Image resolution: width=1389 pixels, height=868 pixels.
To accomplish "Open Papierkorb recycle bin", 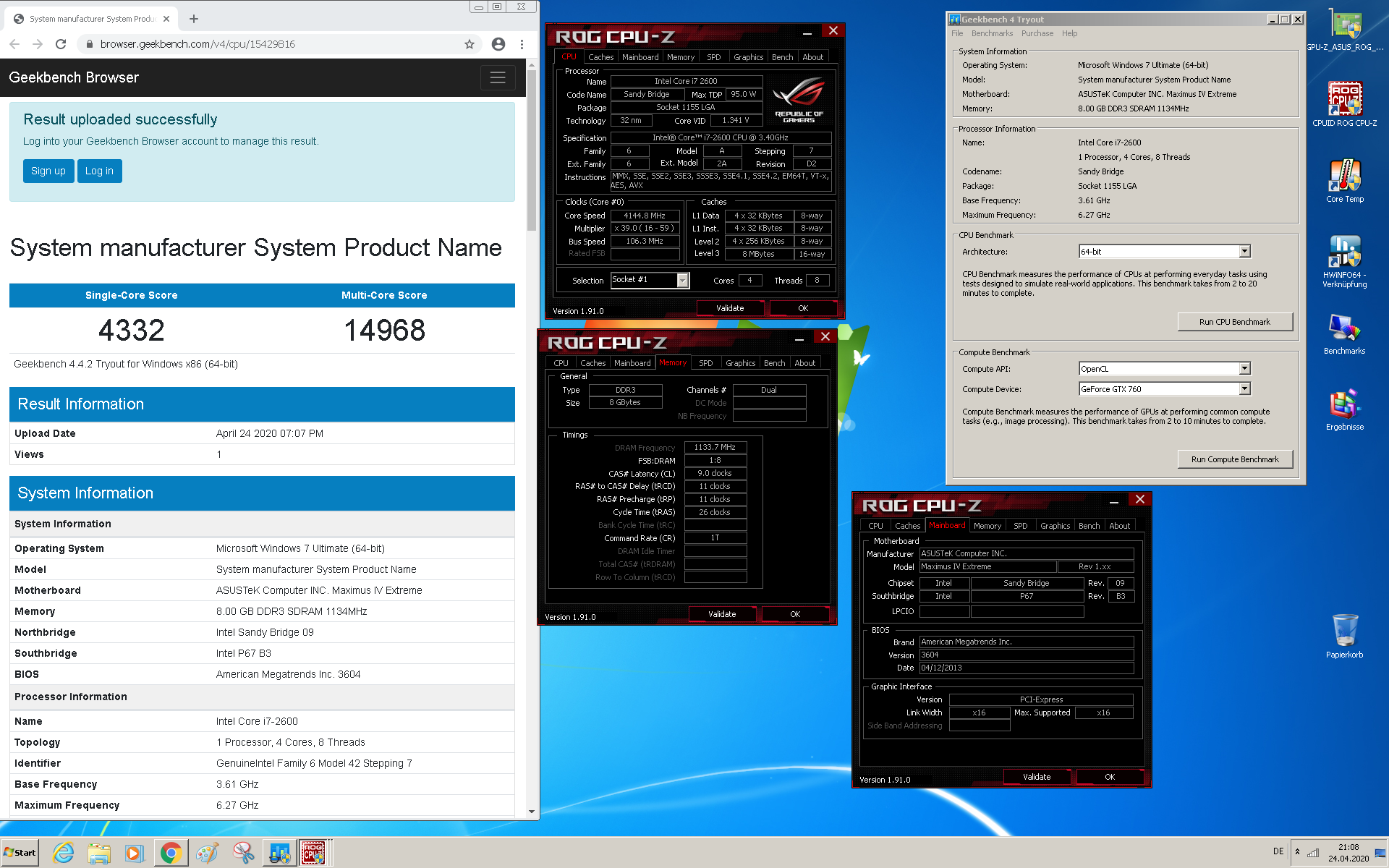I will point(1345,635).
